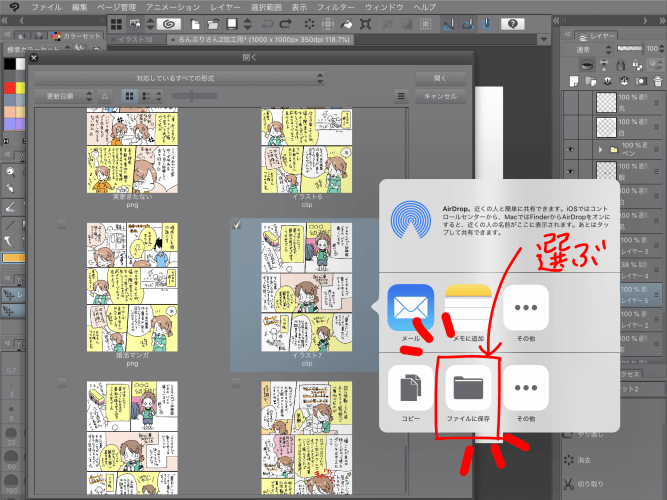Close the 開く dialog with the X
The width and height of the screenshot is (667, 500).
[34, 58]
